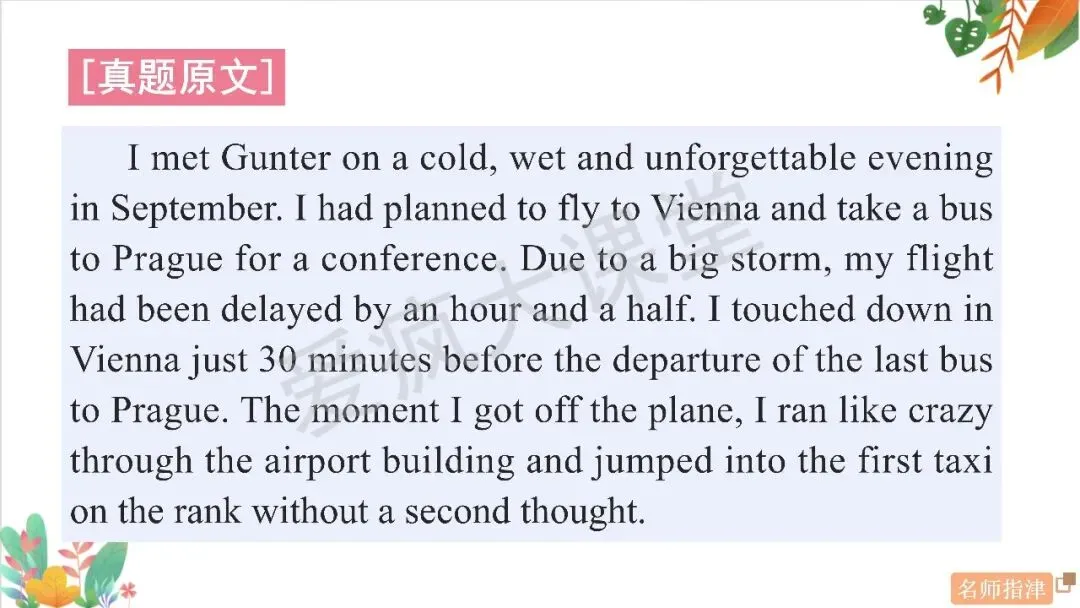
Task: Click the name Gunter in the passage
Action: click(276, 158)
